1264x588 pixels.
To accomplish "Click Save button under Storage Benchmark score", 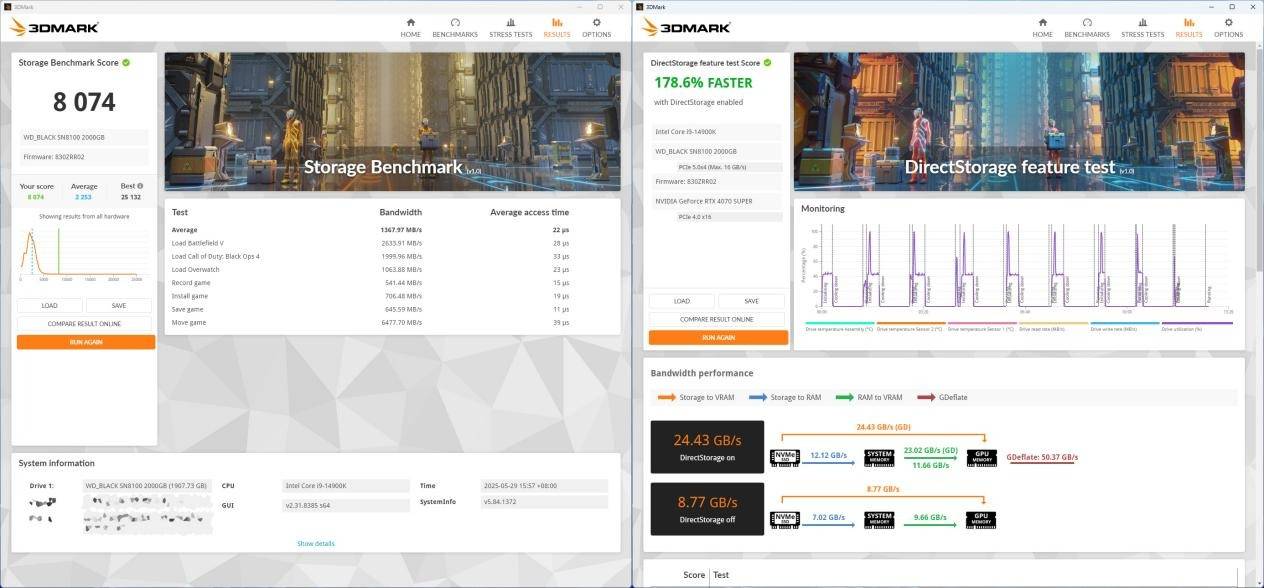I will [119, 306].
